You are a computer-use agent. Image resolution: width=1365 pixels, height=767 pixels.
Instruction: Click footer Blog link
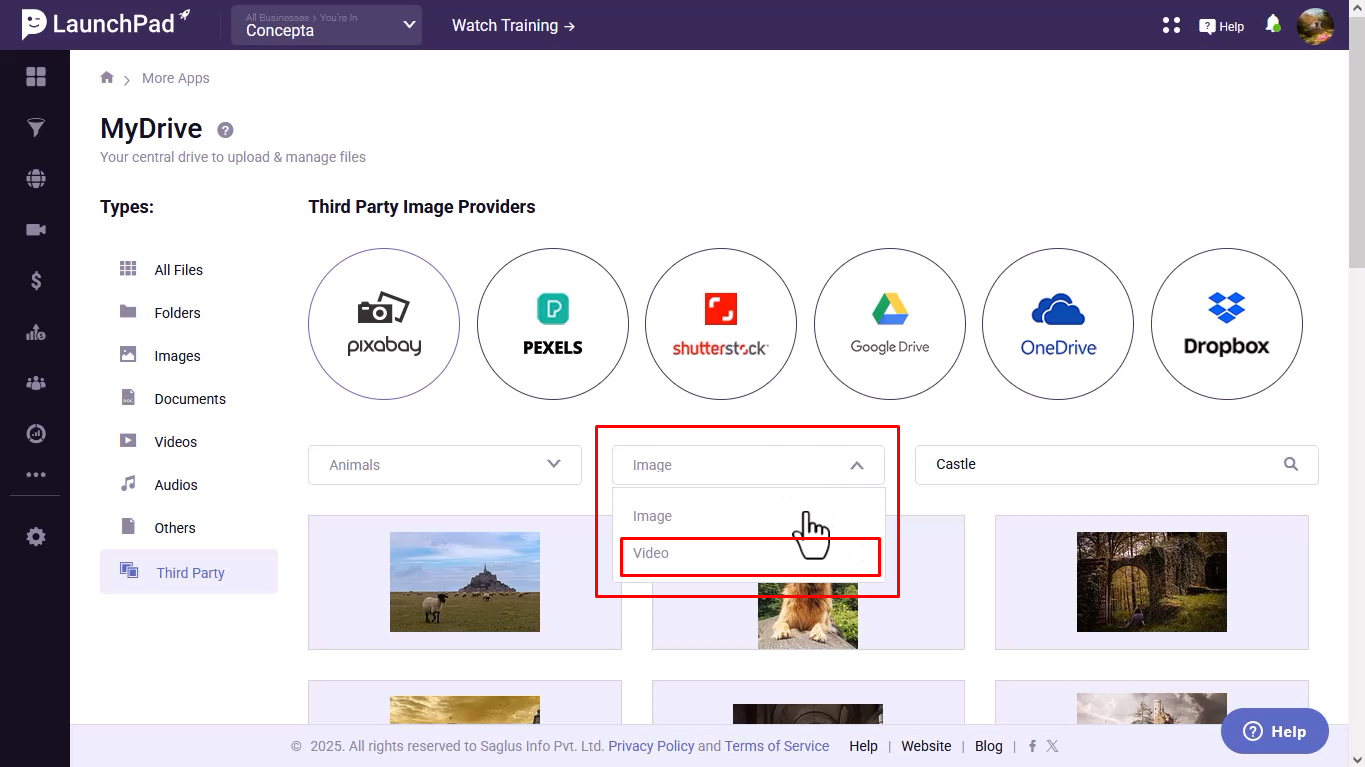click(988, 746)
